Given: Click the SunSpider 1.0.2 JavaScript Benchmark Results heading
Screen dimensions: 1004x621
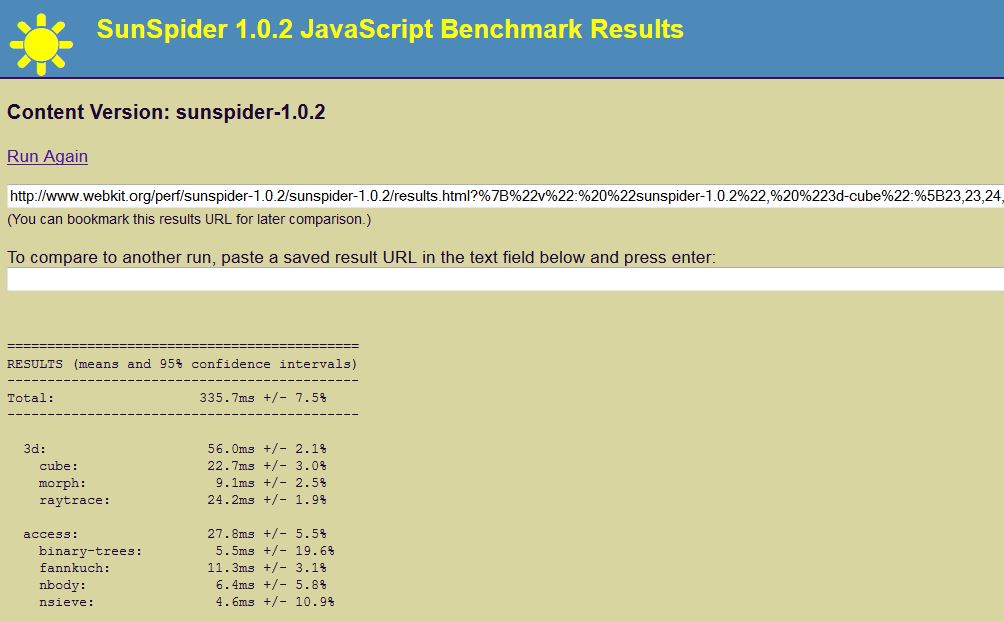Looking at the screenshot, I should click(x=390, y=29).
